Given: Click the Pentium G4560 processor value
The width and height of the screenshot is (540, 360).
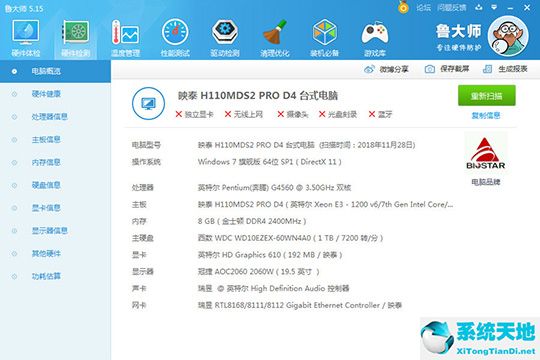Looking at the screenshot, I should click(x=274, y=188).
